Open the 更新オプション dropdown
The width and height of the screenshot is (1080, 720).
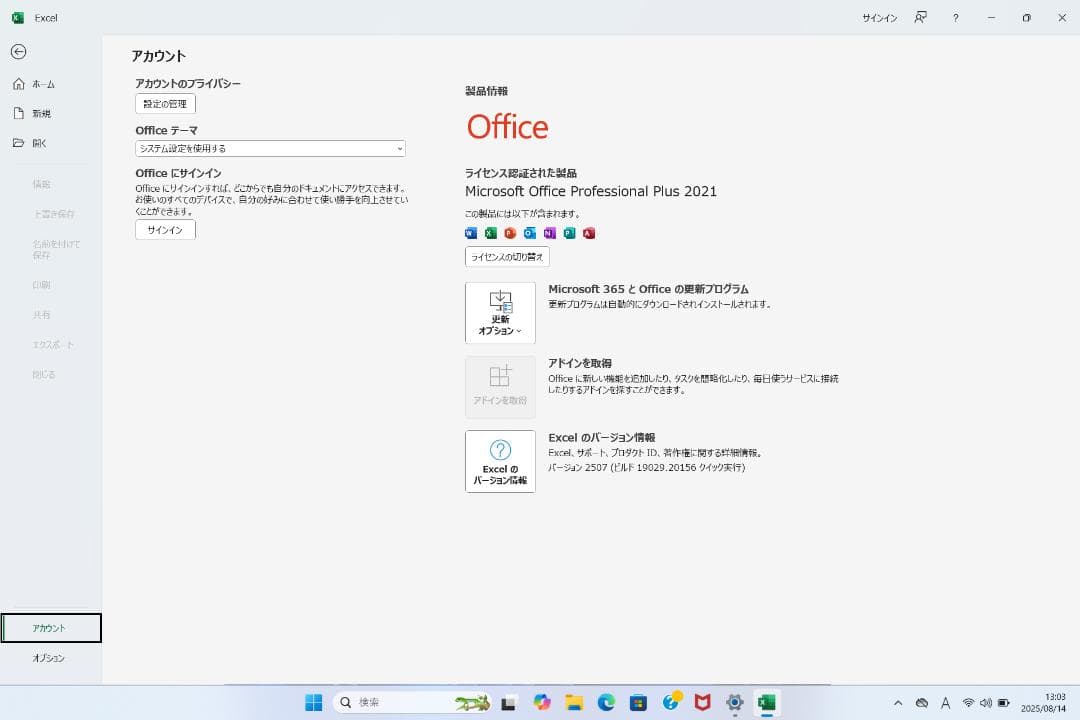click(x=500, y=312)
